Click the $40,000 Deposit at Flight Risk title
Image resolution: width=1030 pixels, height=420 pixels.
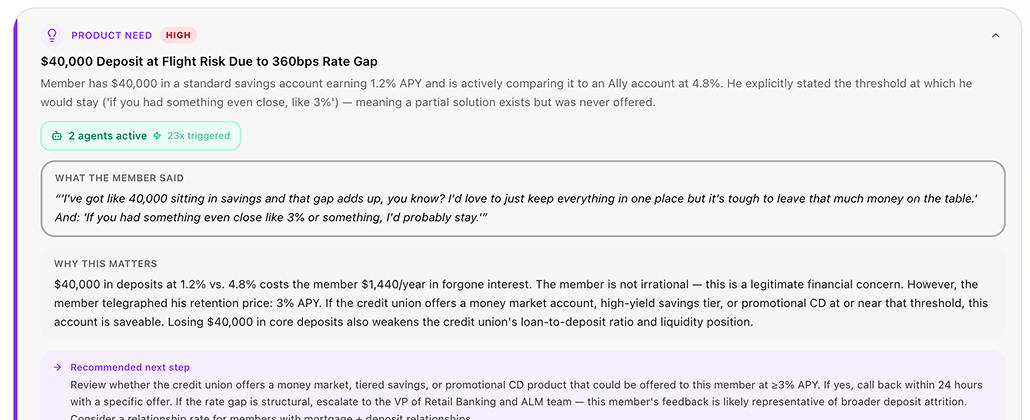[209, 61]
